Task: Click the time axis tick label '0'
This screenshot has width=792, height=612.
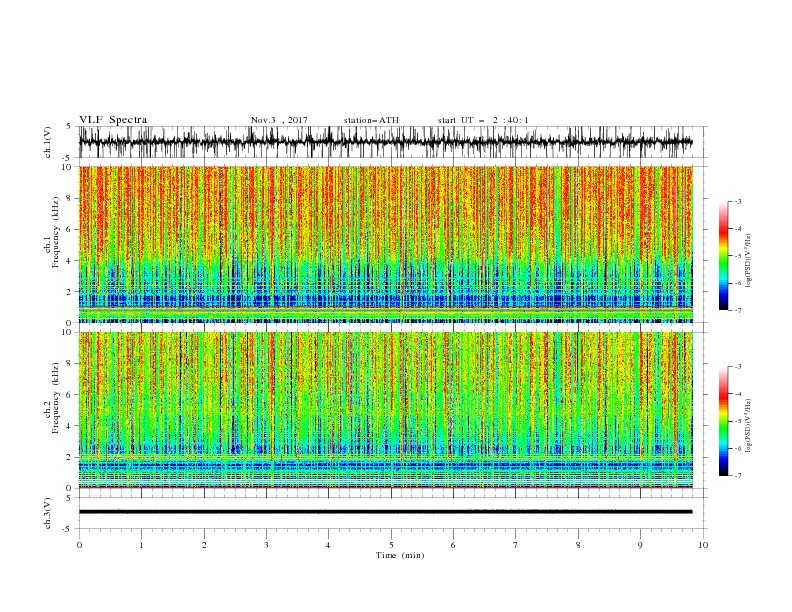Action: click(79, 545)
